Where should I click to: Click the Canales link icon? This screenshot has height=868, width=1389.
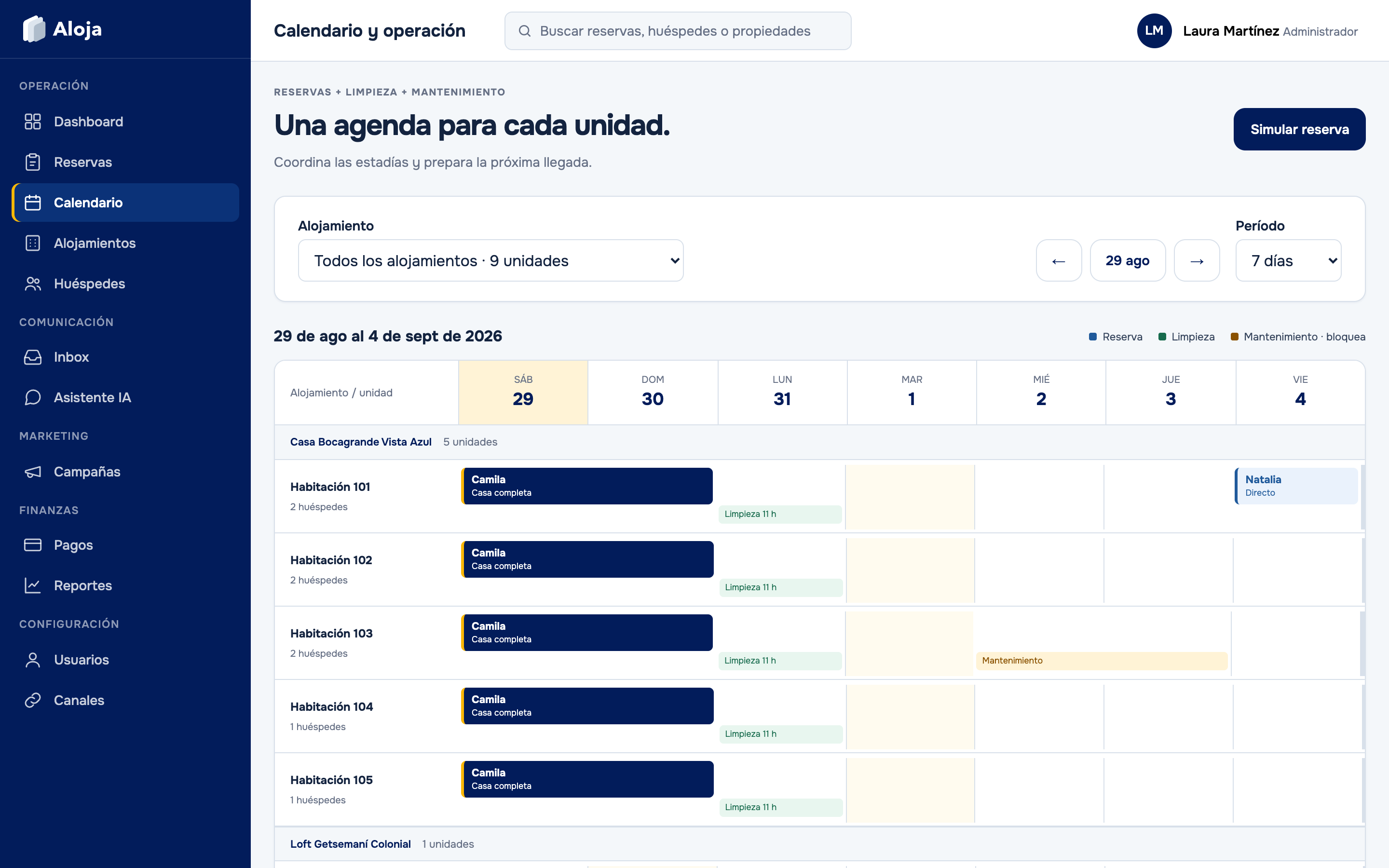pos(33,700)
